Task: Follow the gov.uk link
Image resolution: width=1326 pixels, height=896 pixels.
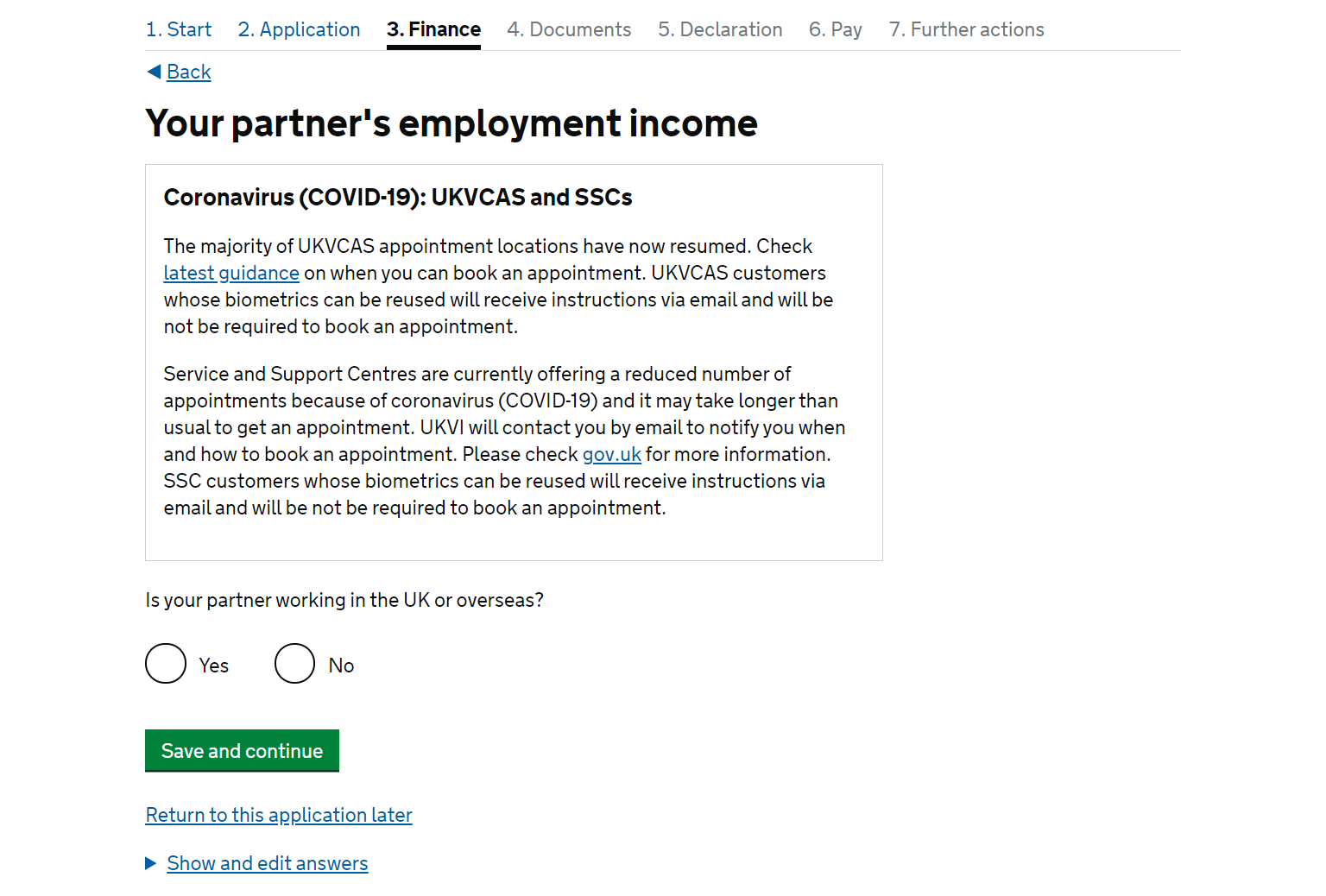Action: (x=612, y=454)
